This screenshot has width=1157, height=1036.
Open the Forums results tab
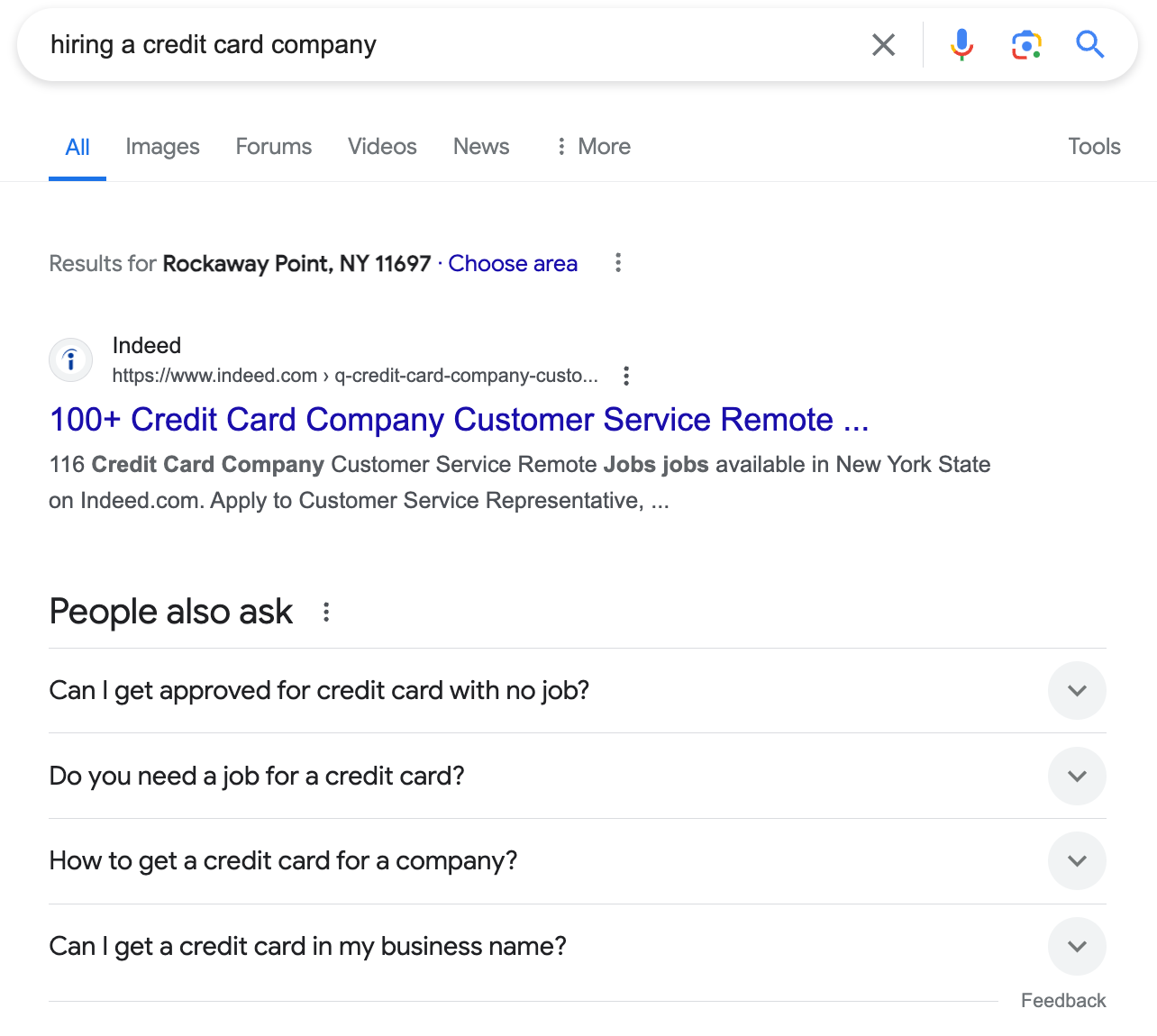pyautogui.click(x=273, y=146)
